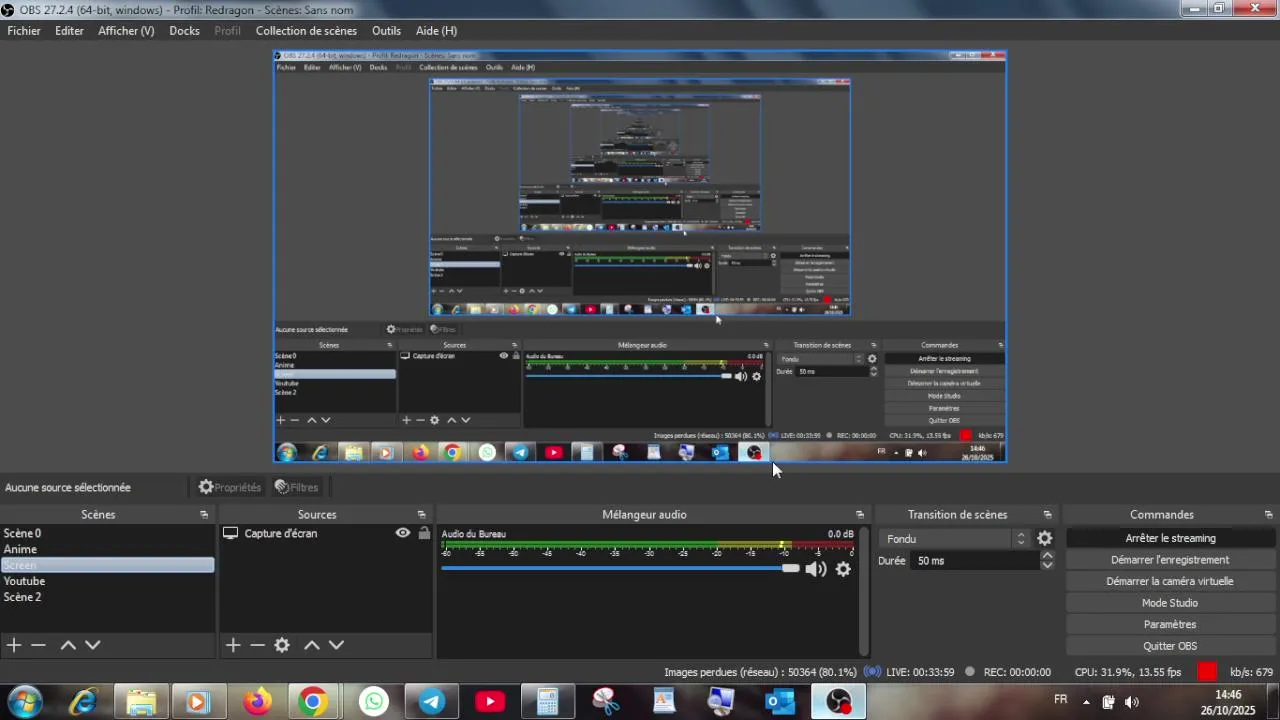Click the Audio du Bureau volume slider handle
The image size is (1280, 720).
tap(791, 568)
